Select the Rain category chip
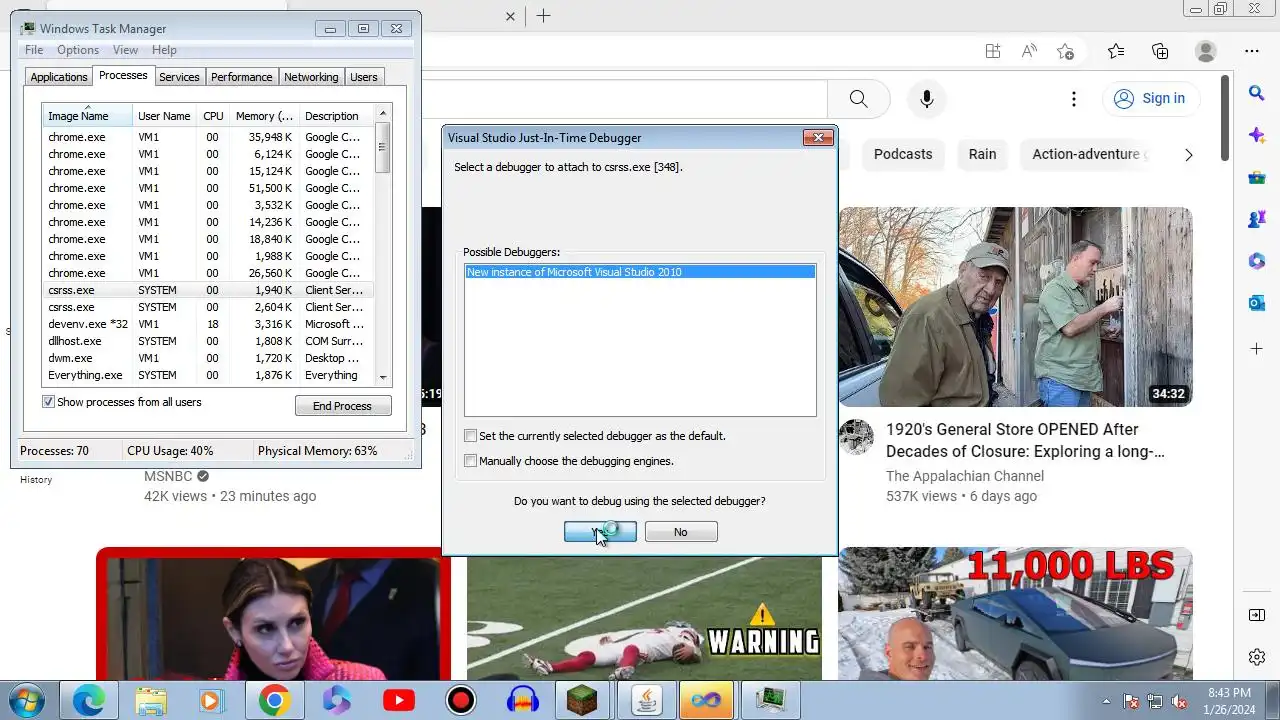The image size is (1280, 720). coord(982,154)
